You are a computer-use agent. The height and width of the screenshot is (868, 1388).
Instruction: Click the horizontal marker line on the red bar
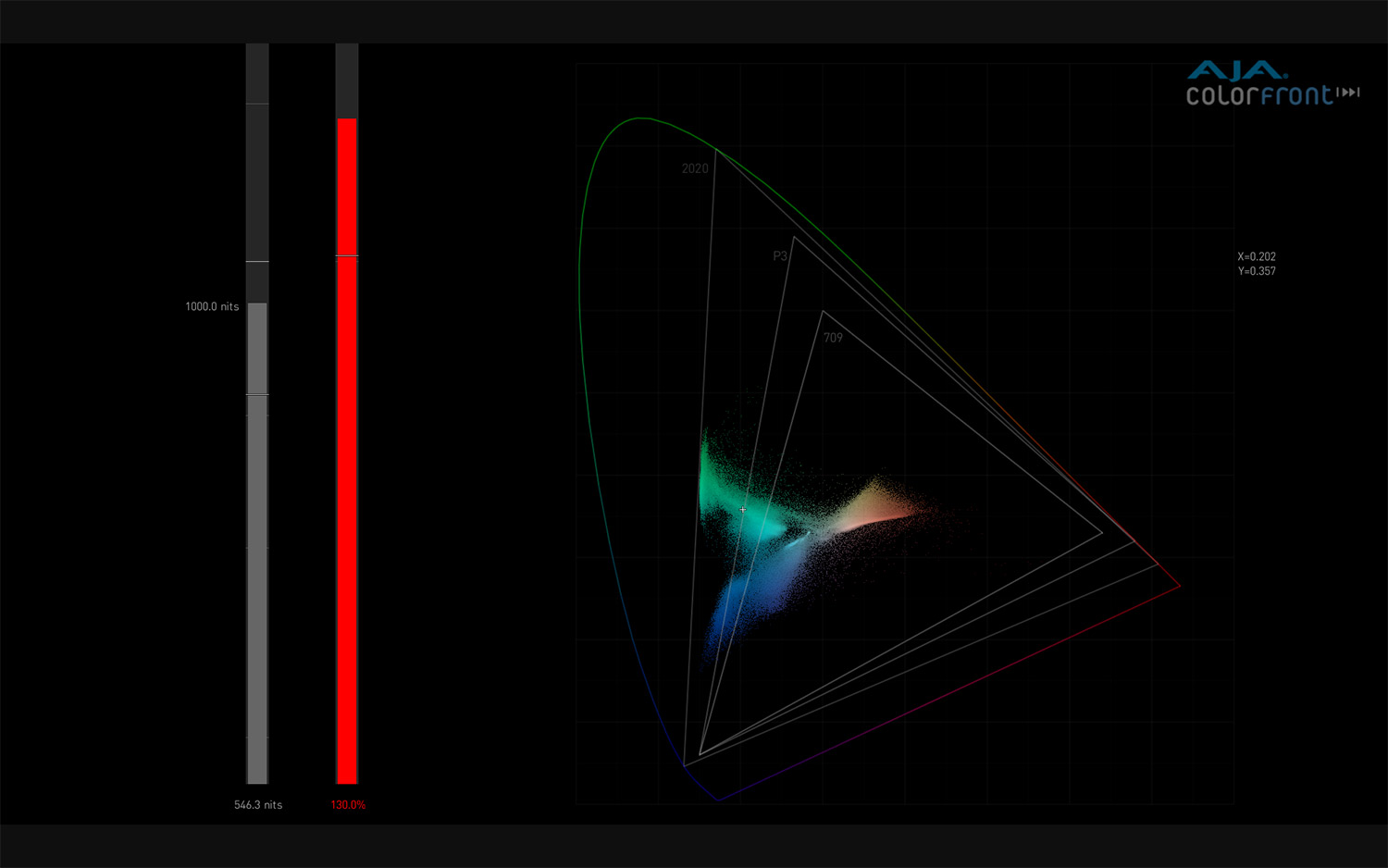pos(347,255)
